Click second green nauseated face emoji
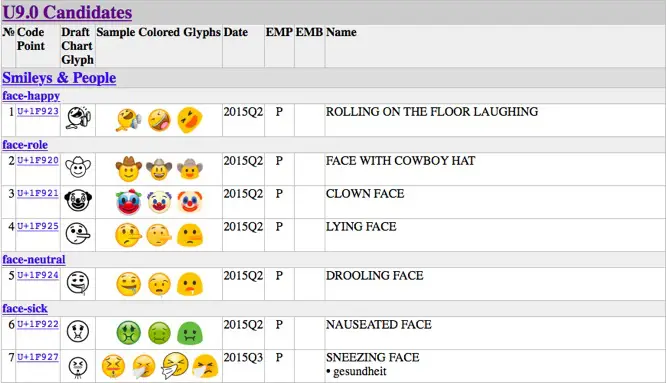This screenshot has width=666, height=383. [159, 333]
